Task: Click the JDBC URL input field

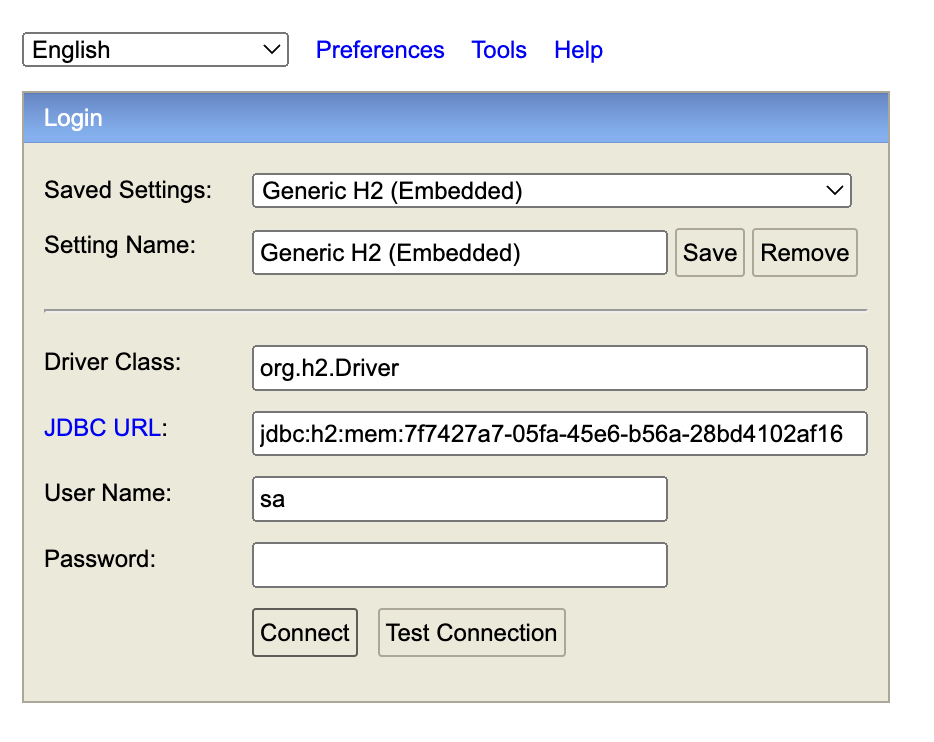Action: tap(560, 434)
